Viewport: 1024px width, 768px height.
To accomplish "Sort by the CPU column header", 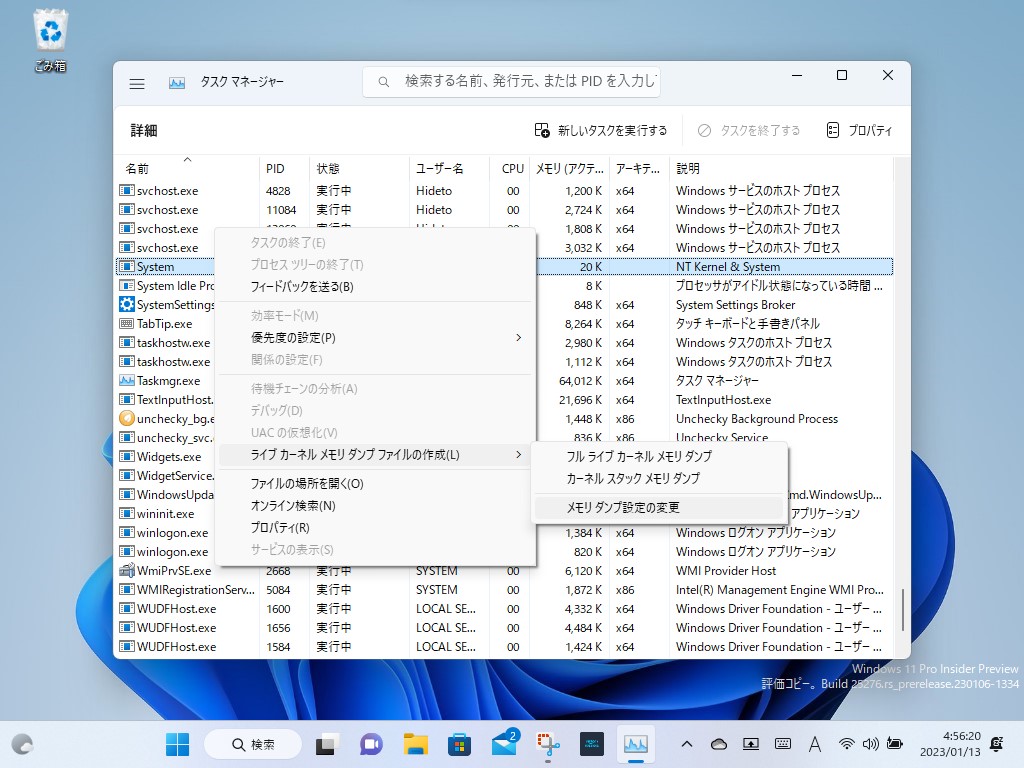I will click(509, 168).
